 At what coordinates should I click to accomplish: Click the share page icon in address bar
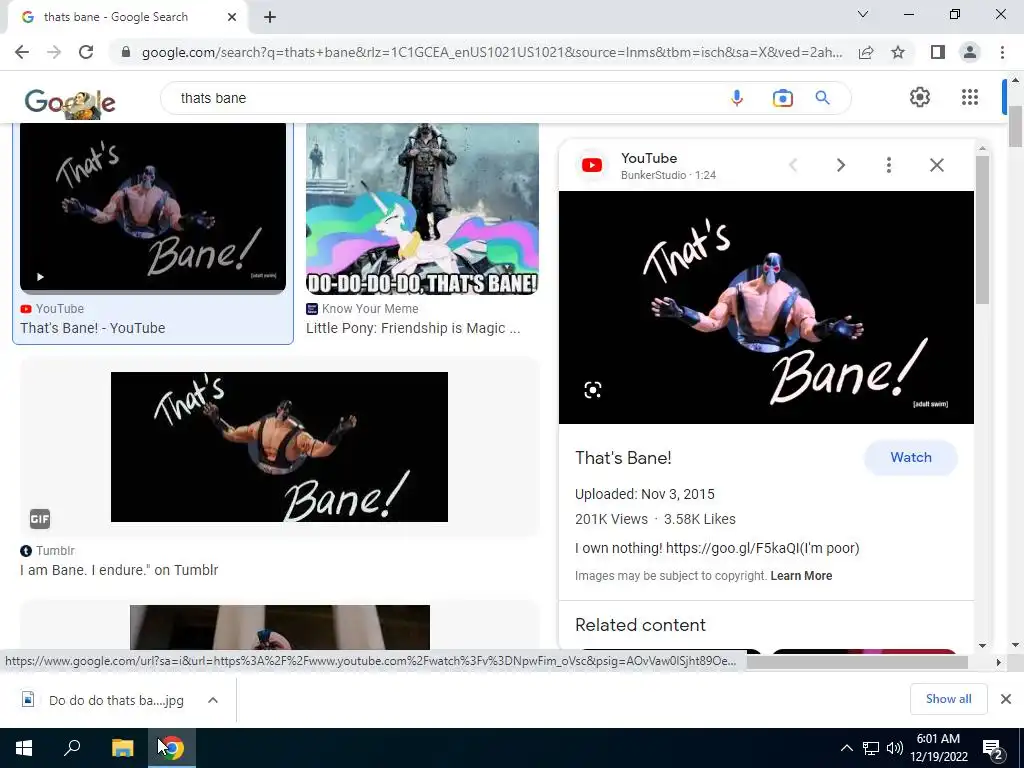pyautogui.click(x=866, y=52)
